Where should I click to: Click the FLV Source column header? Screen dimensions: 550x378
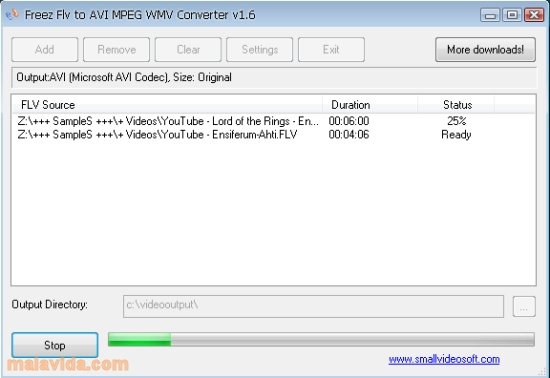(167, 105)
